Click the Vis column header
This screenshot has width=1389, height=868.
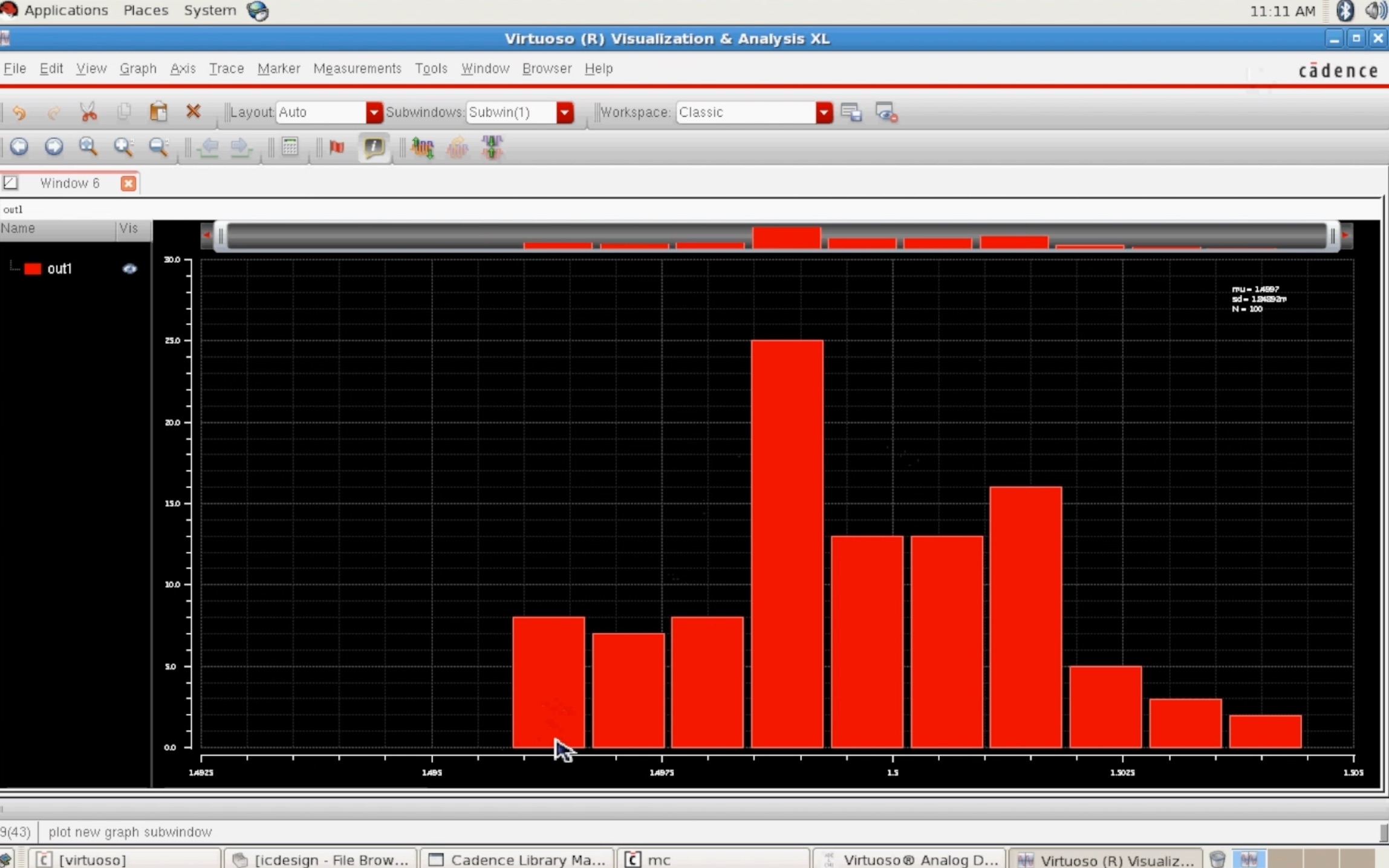132,228
